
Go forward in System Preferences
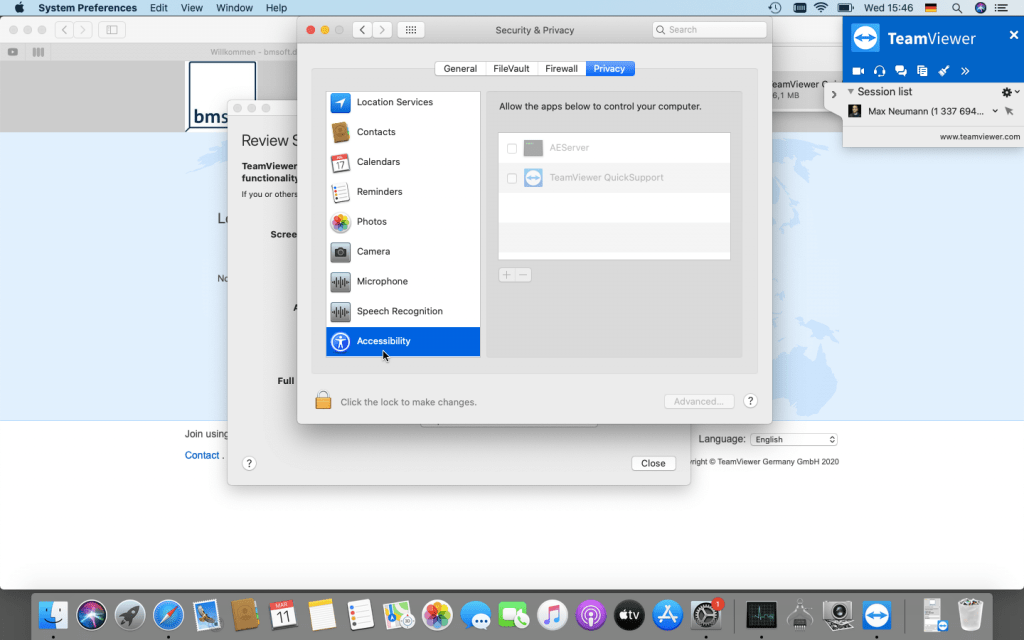[382, 30]
